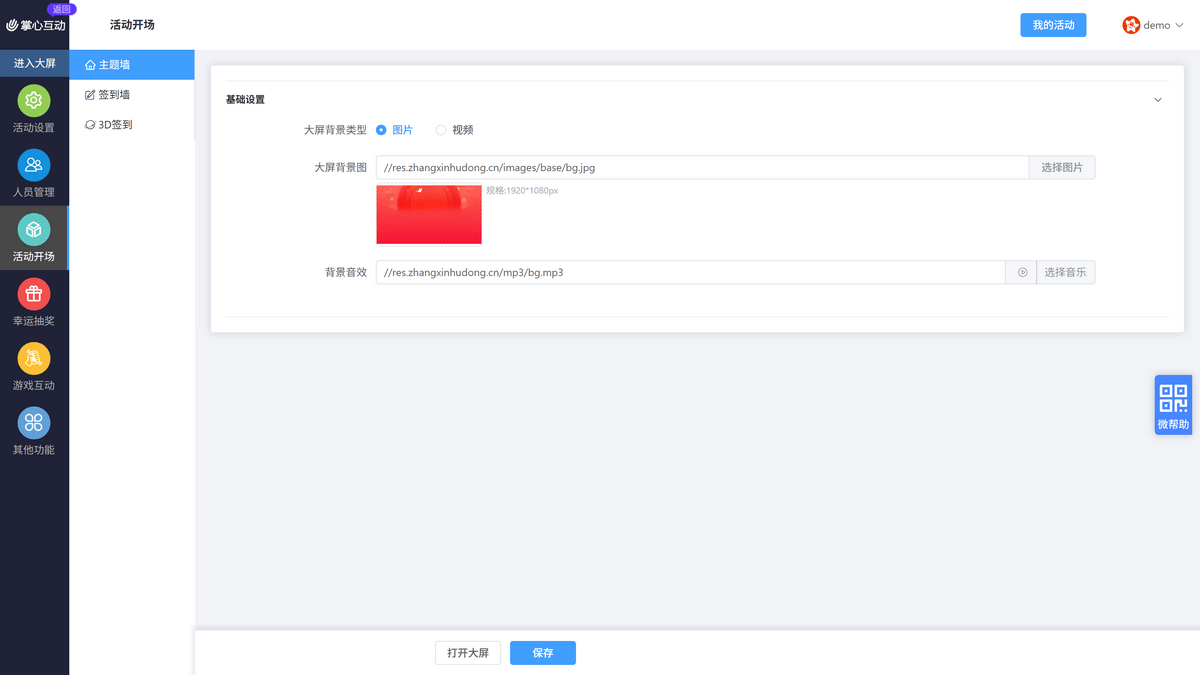Click the demo user avatar
This screenshot has height=675, width=1200.
point(1131,25)
